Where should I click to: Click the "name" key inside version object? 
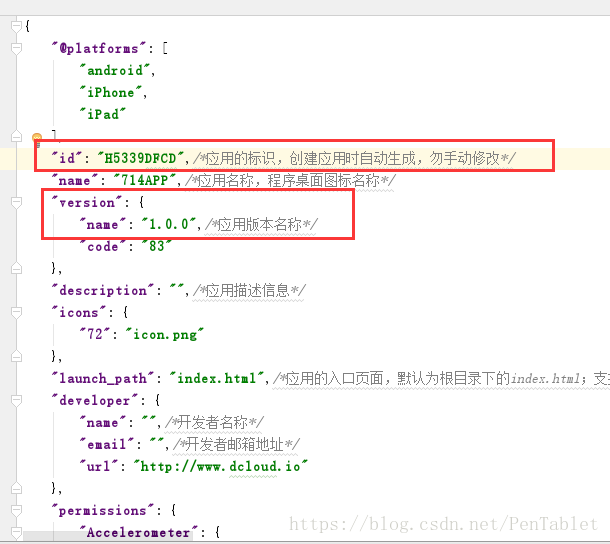pos(103,224)
